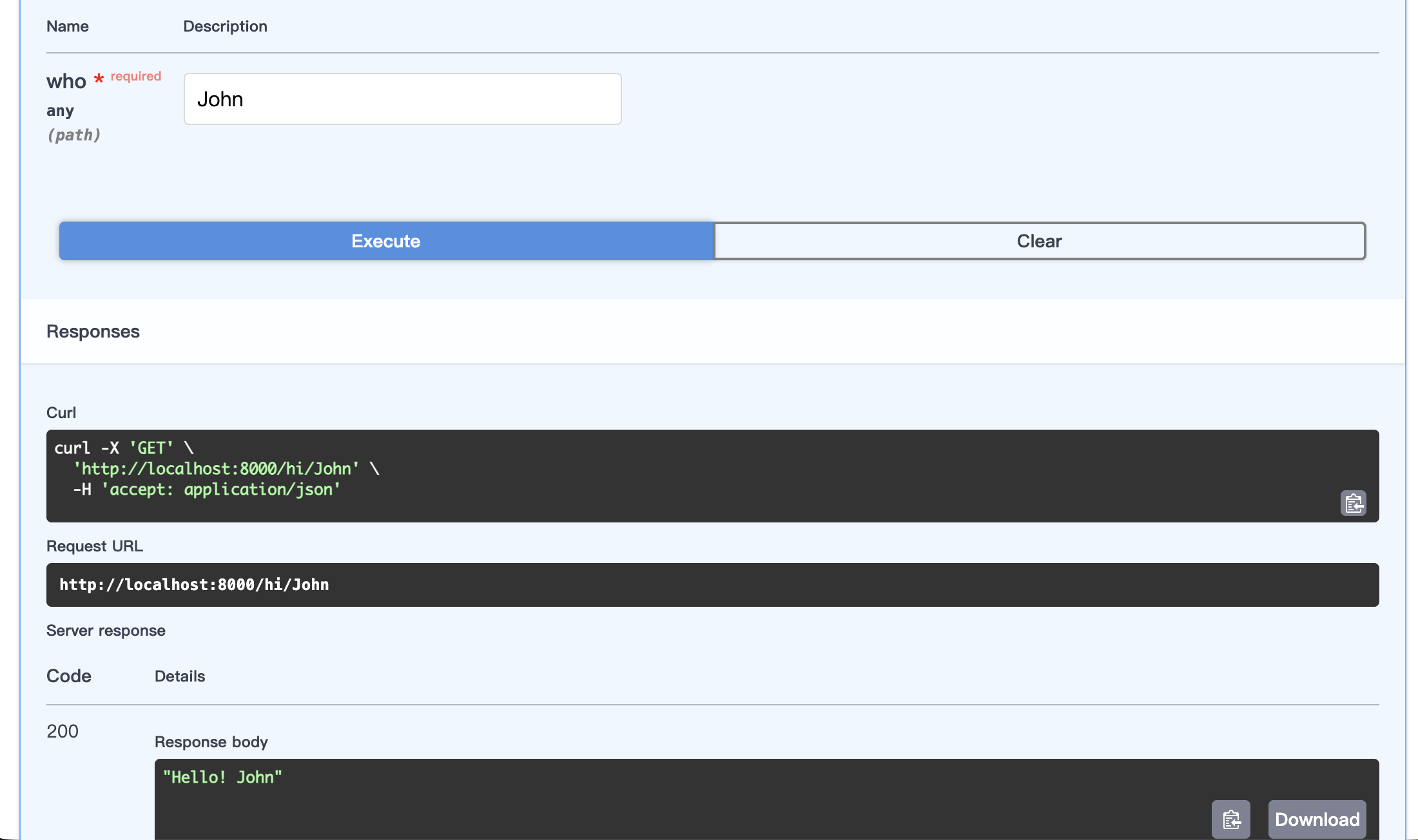Screen dimensions: 1418x840
Task: Download the response body file
Action: pyautogui.click(x=1317, y=819)
